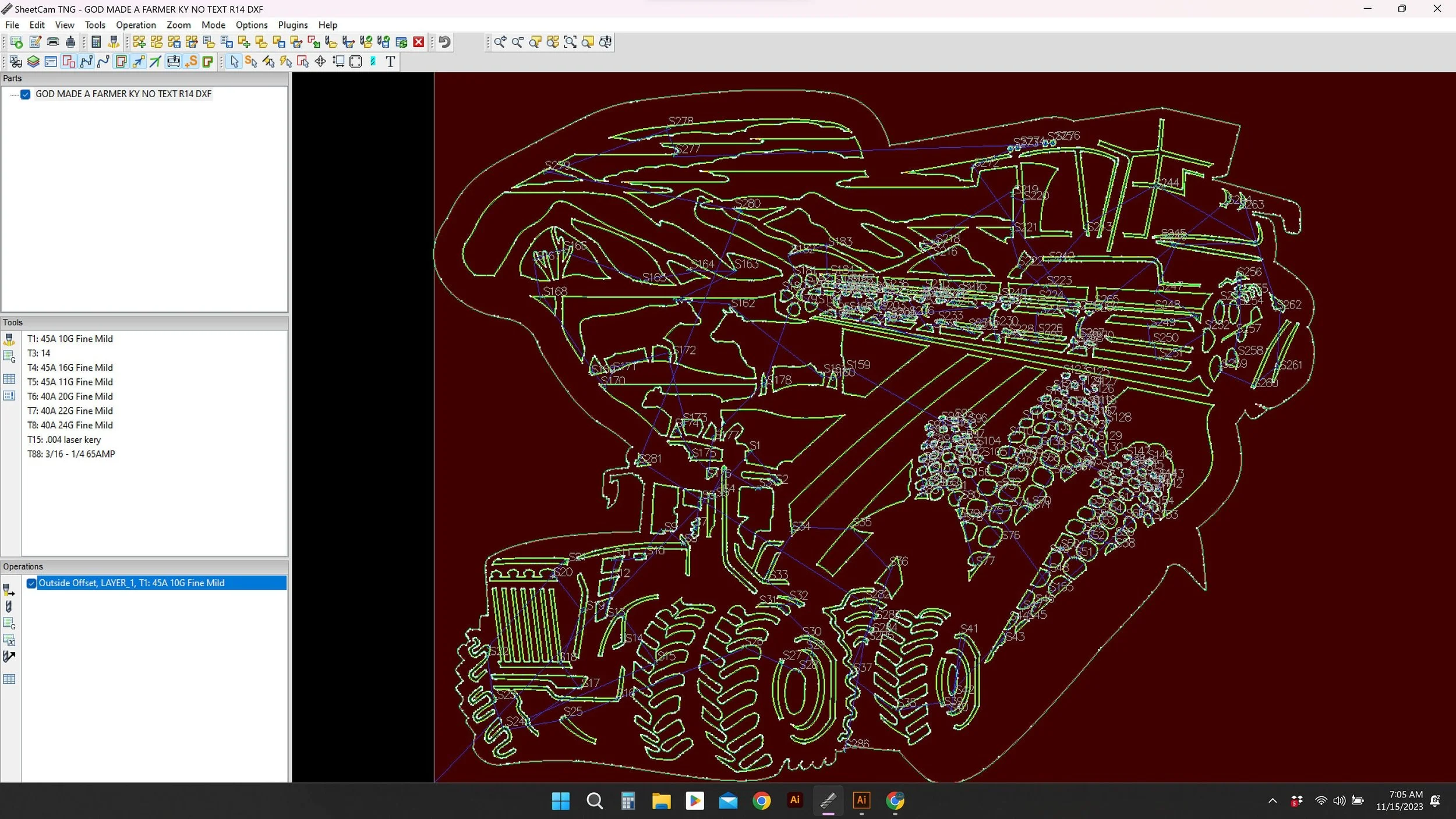Open the calculator icon in toolbar

tap(96, 42)
